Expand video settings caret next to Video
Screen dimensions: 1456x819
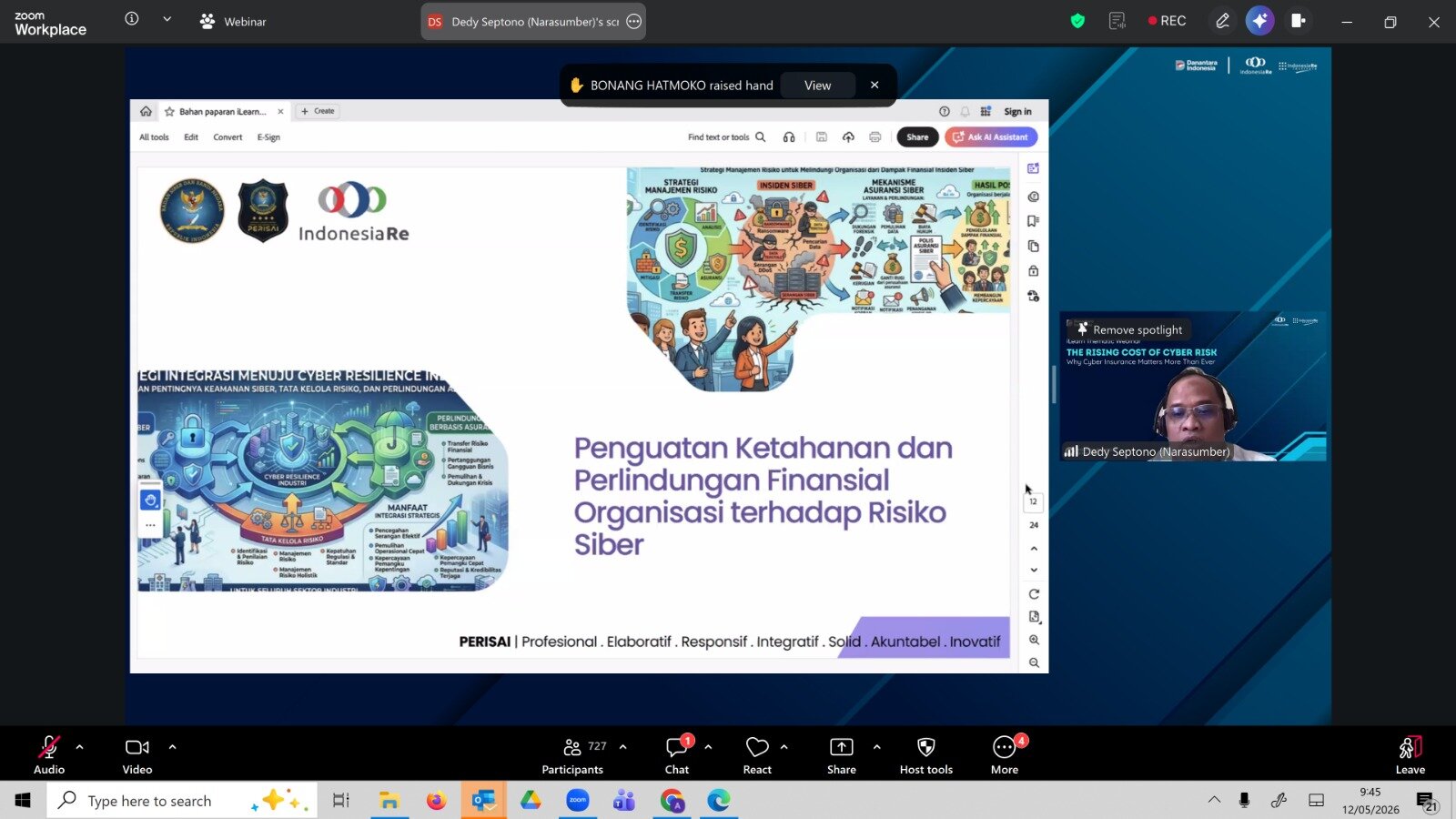pyautogui.click(x=173, y=747)
